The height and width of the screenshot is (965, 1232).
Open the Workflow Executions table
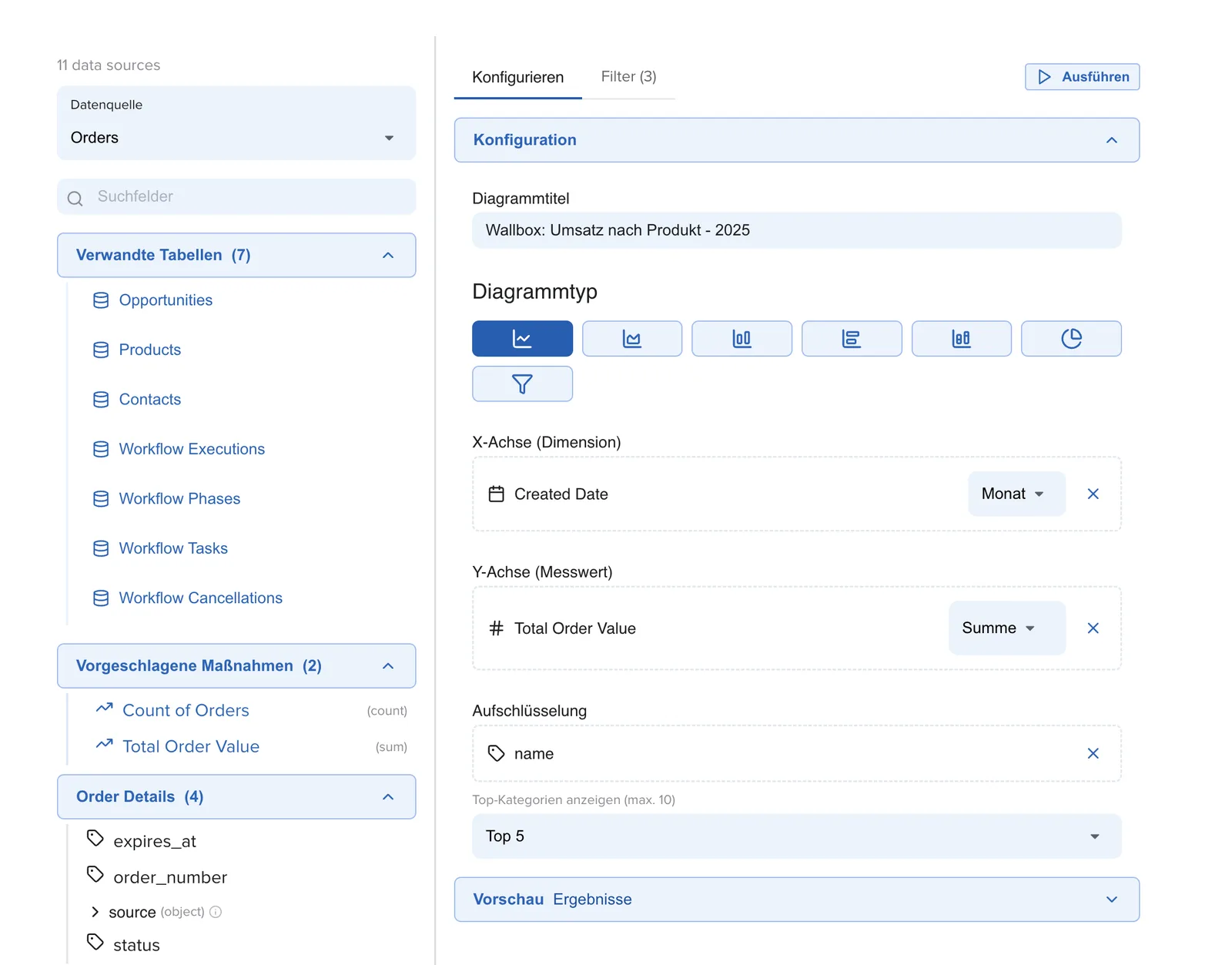(x=192, y=449)
